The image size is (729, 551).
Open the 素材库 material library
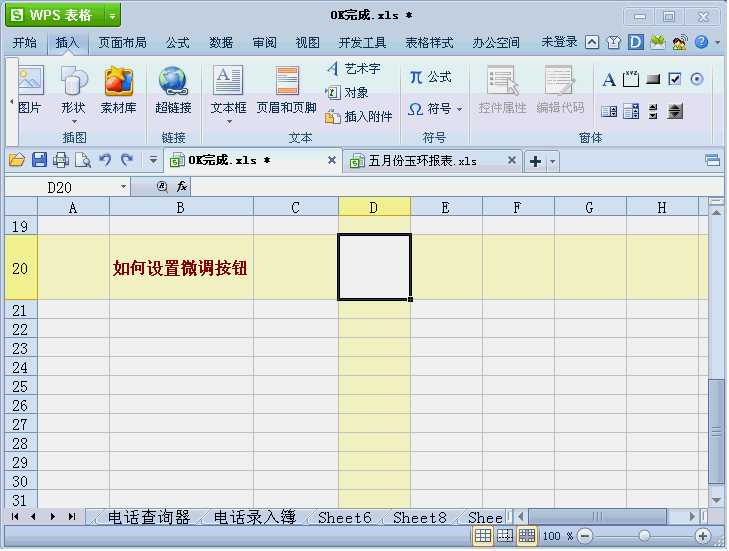click(119, 90)
